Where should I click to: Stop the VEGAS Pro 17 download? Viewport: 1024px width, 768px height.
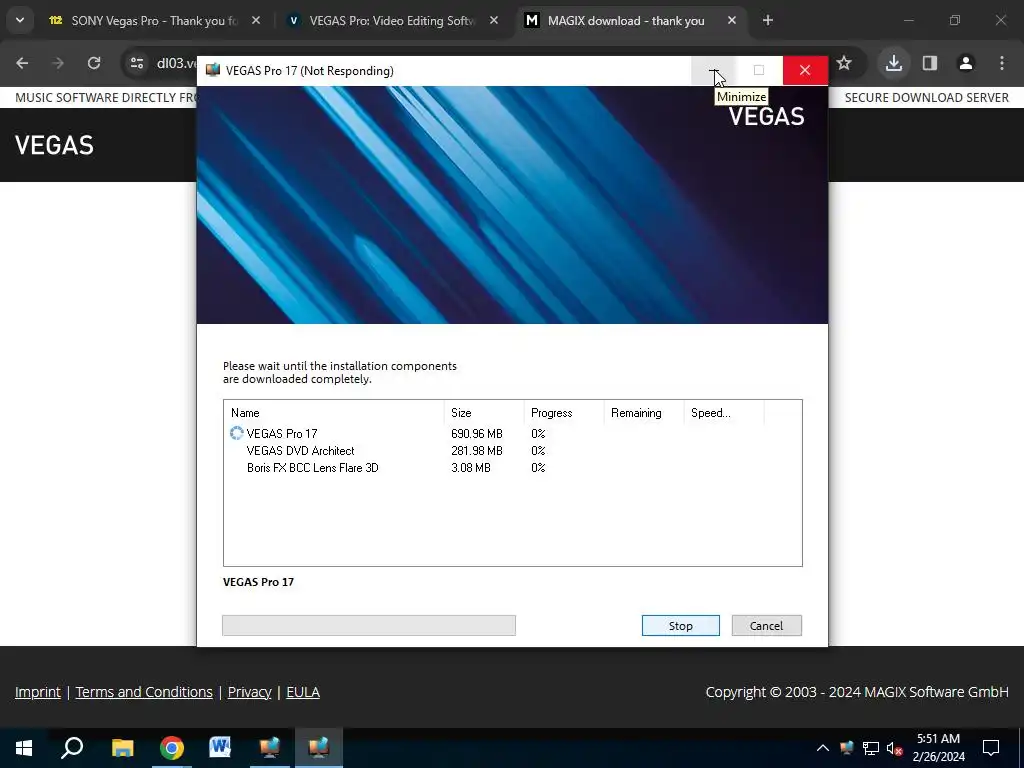pyautogui.click(x=680, y=626)
